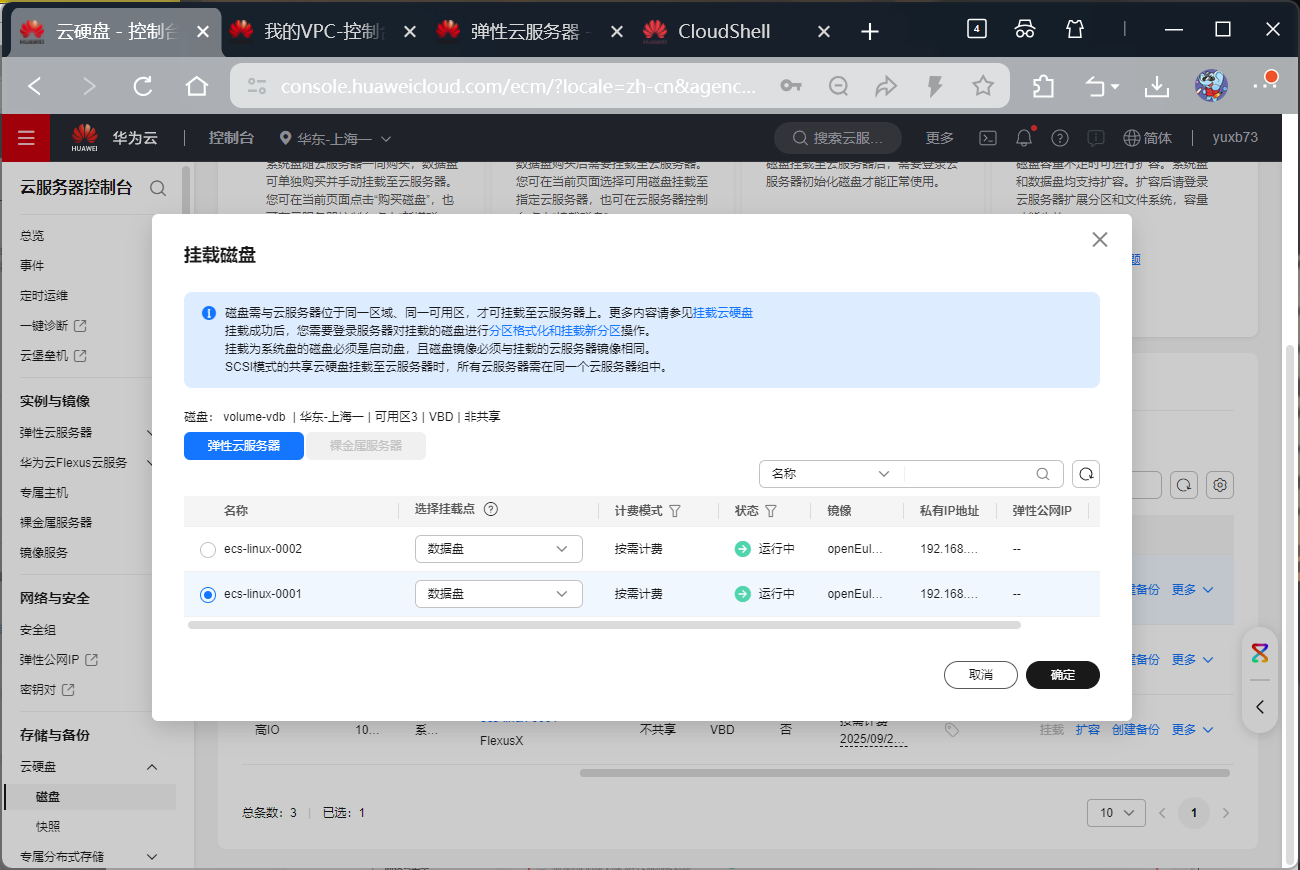
Task: Click the magnifier search icon in dialog
Action: pyautogui.click(x=1043, y=474)
